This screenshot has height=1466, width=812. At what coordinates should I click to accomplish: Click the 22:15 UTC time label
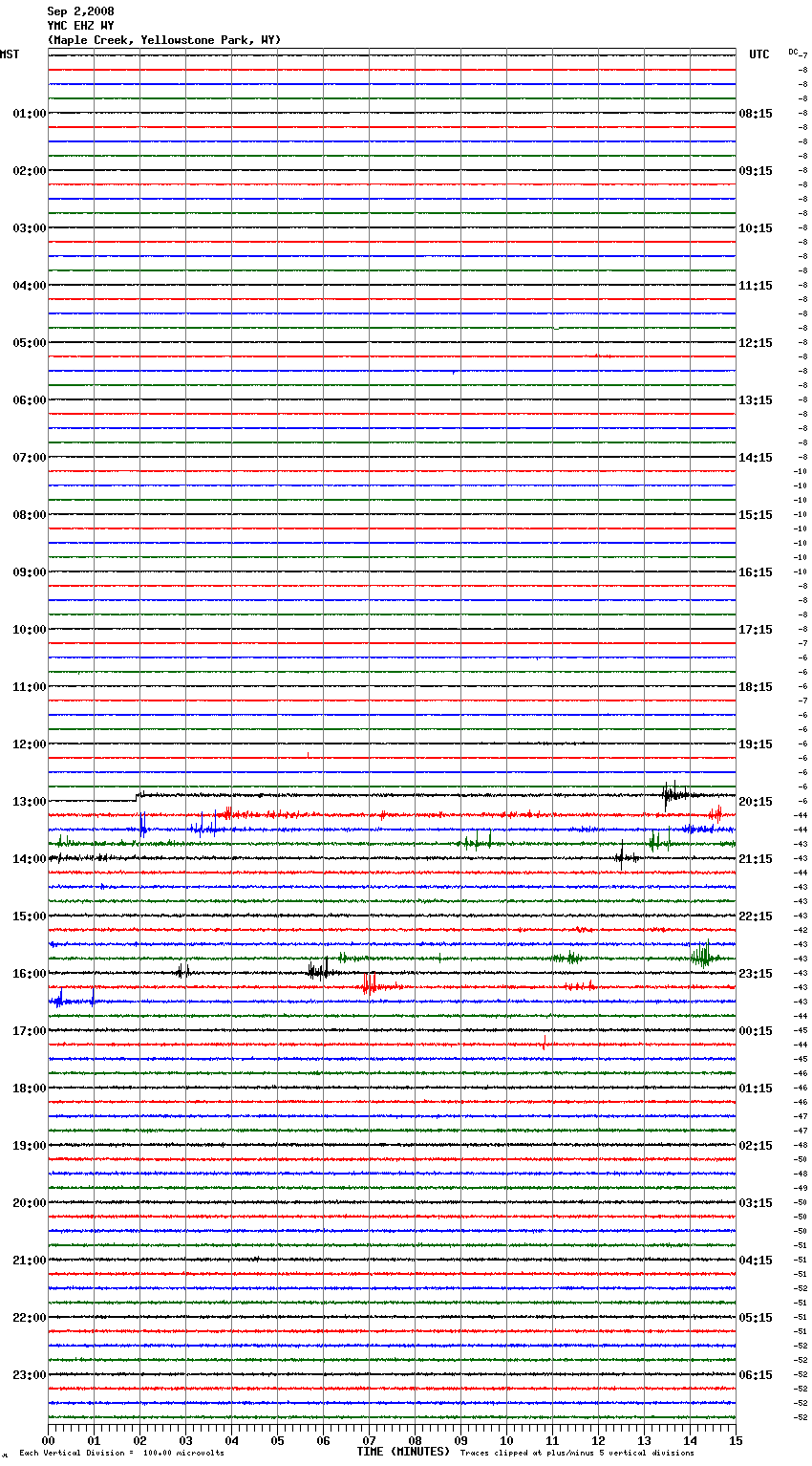click(x=756, y=916)
